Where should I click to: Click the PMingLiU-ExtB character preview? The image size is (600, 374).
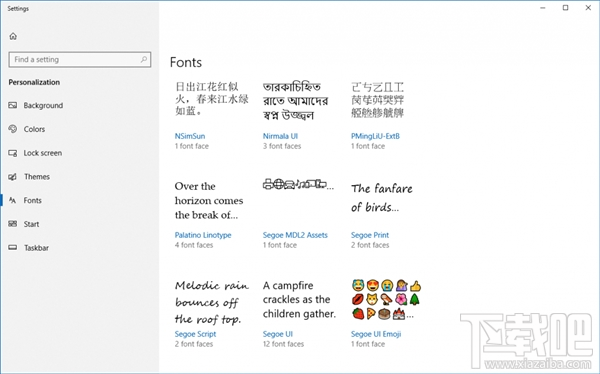coord(377,100)
